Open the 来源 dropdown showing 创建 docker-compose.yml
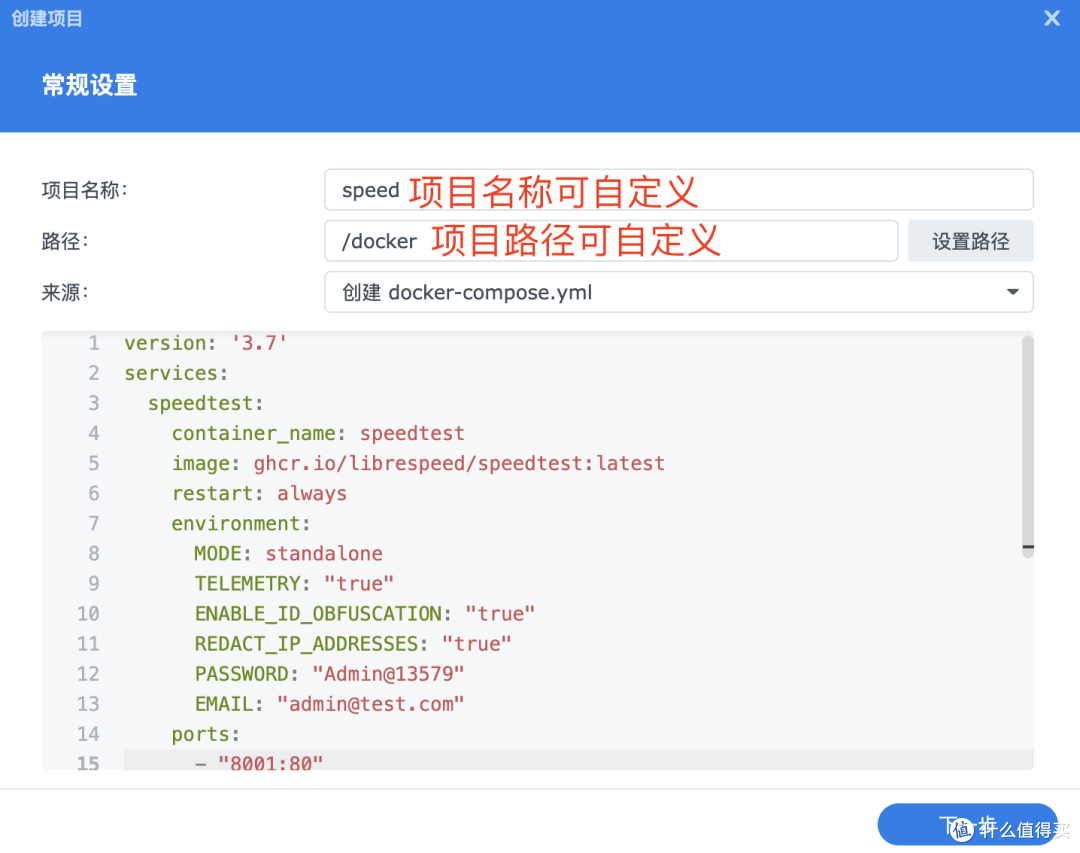The height and width of the screenshot is (853, 1080). [x=678, y=292]
